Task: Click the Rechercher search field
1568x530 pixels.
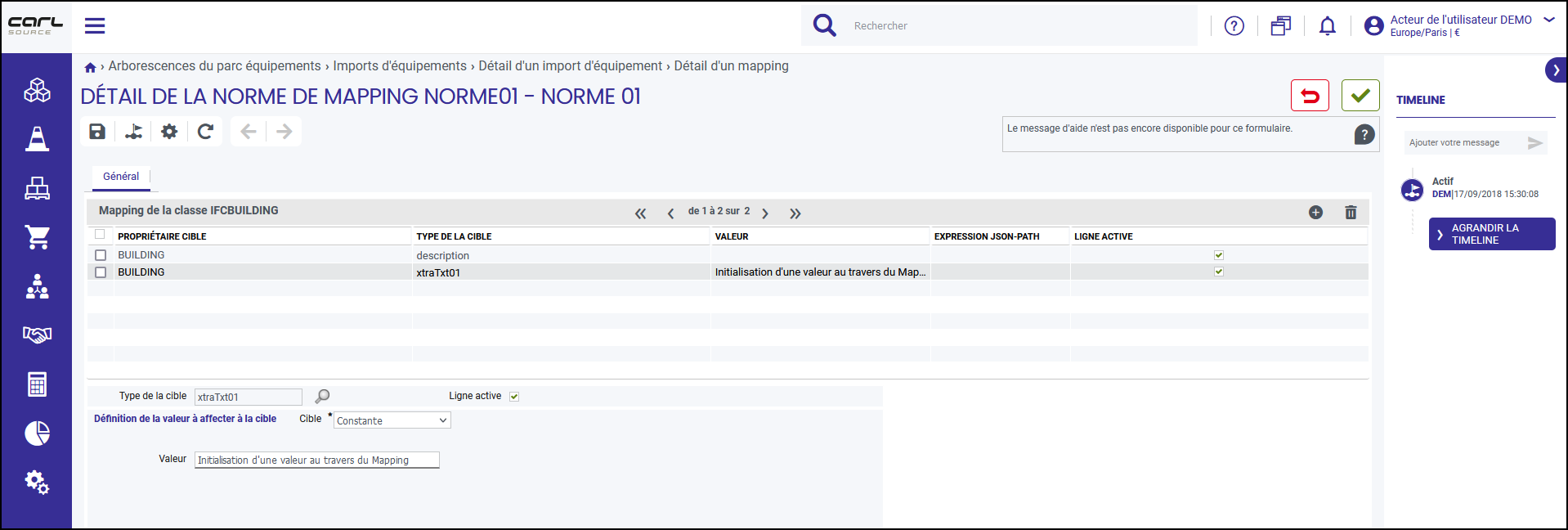Action: [x=1022, y=26]
